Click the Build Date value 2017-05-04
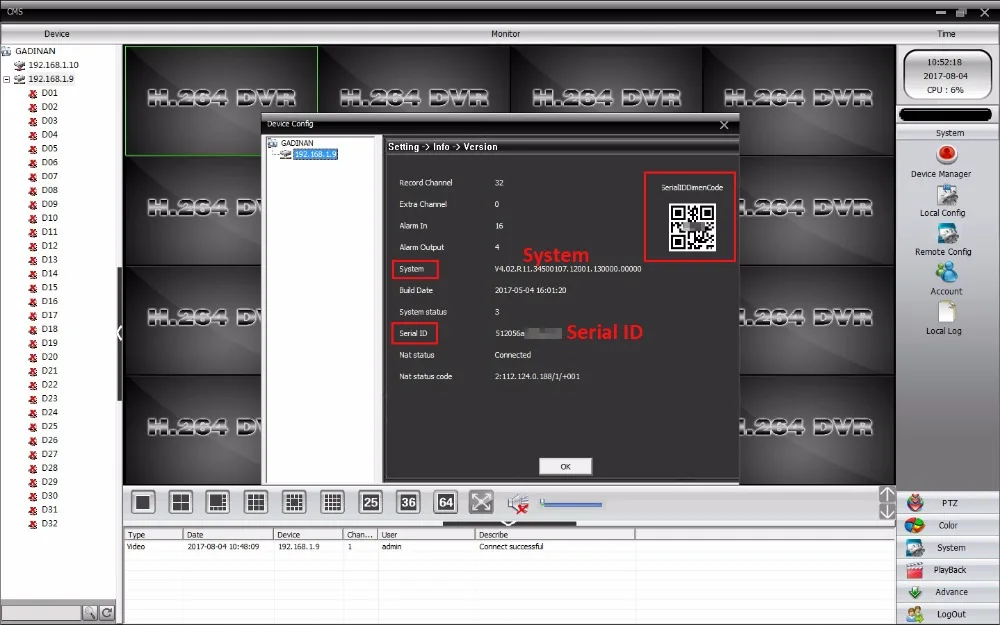Screen dimensions: 1000x625 click(530, 290)
